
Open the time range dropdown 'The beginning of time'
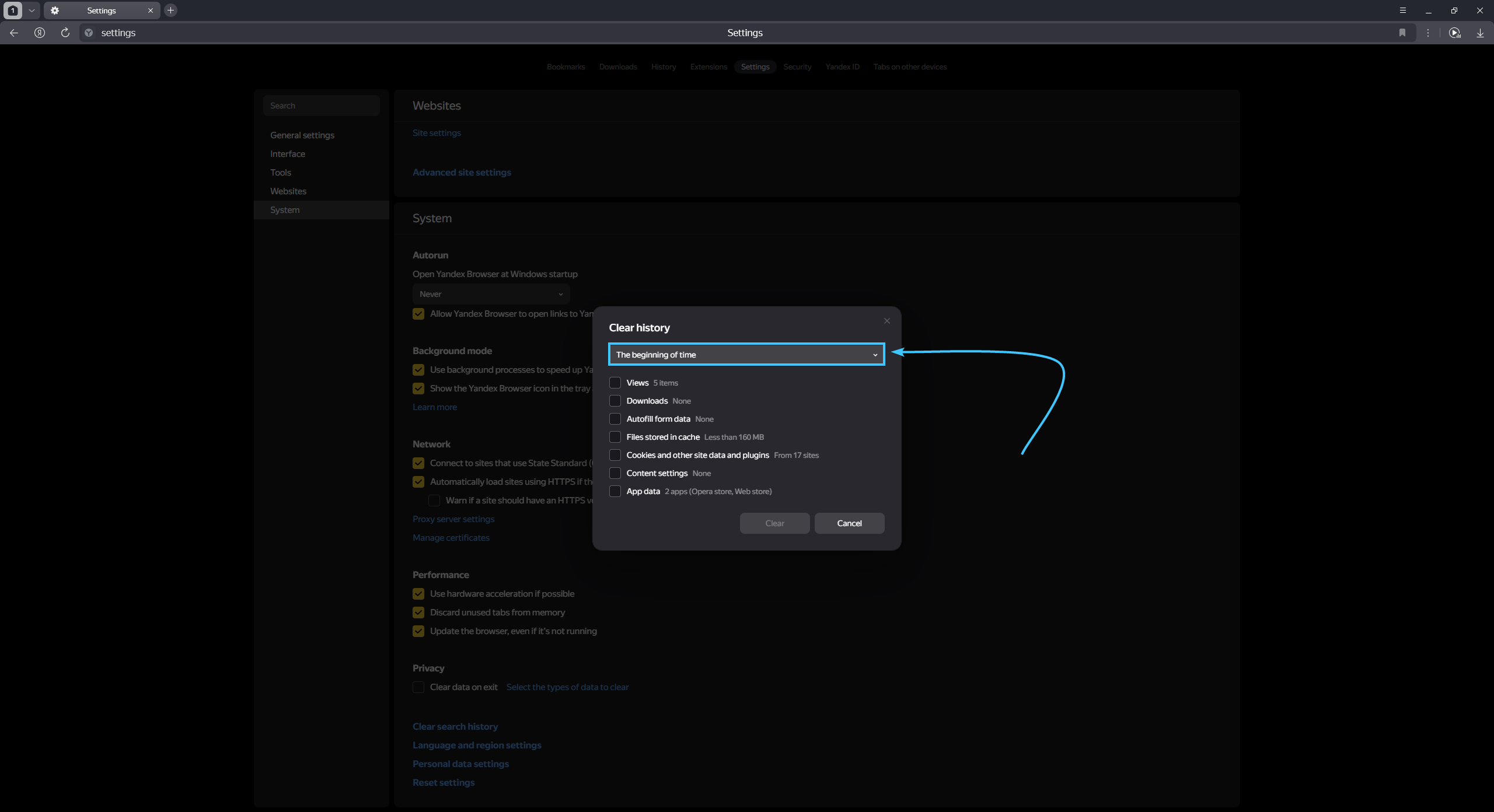pos(746,355)
